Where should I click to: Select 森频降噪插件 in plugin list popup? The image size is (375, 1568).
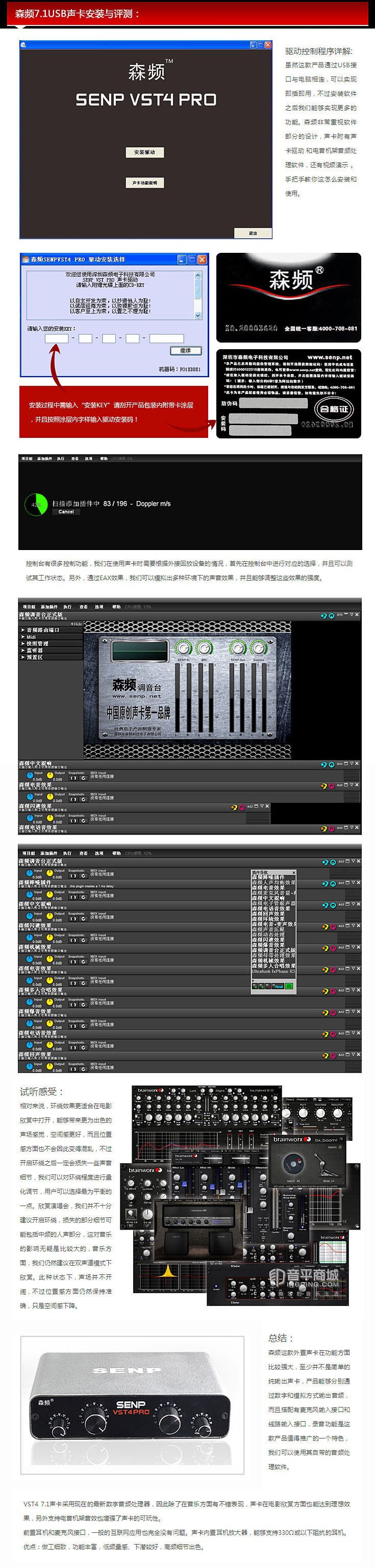click(x=268, y=877)
